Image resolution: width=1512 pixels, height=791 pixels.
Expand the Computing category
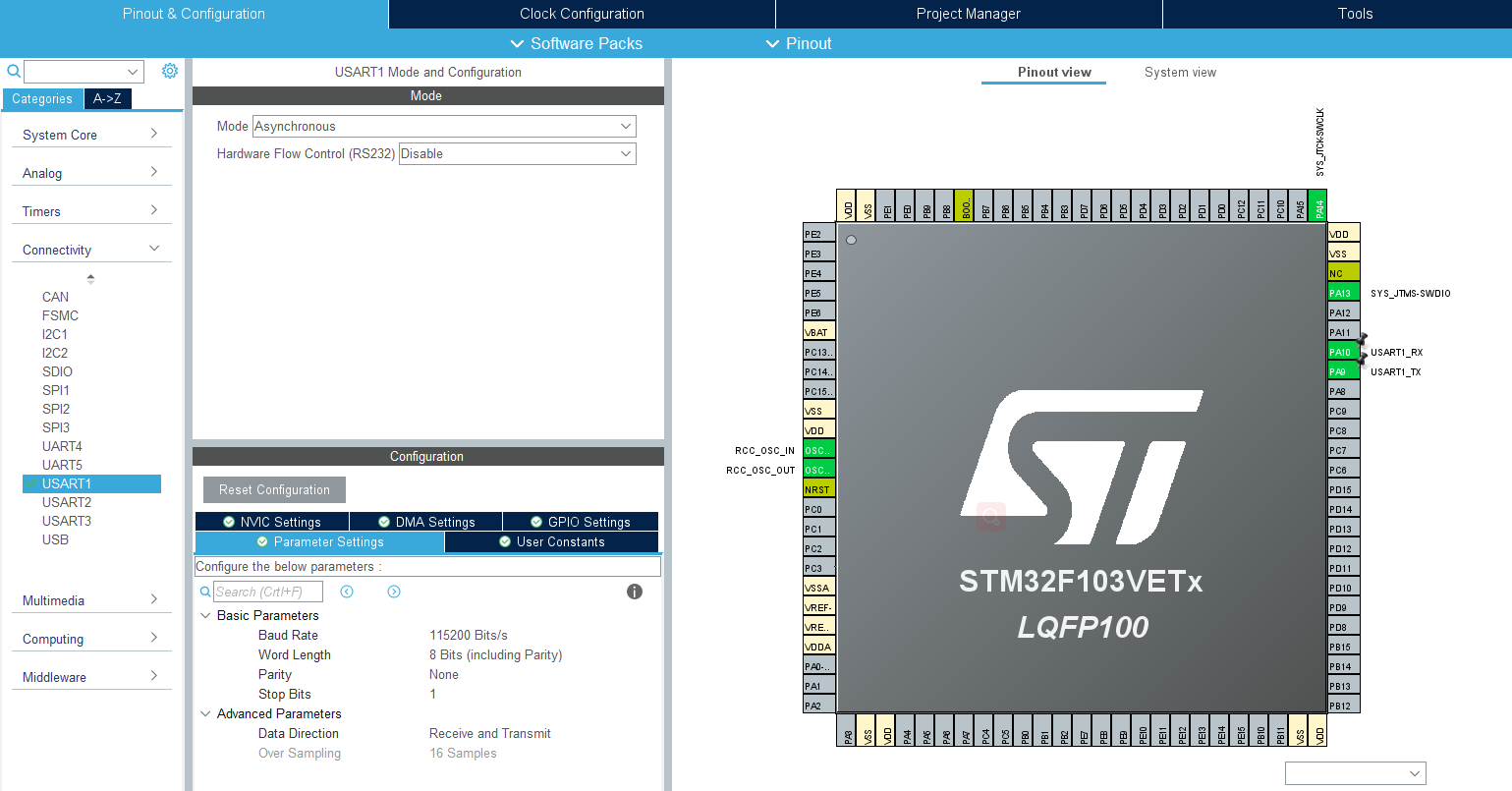coord(91,639)
